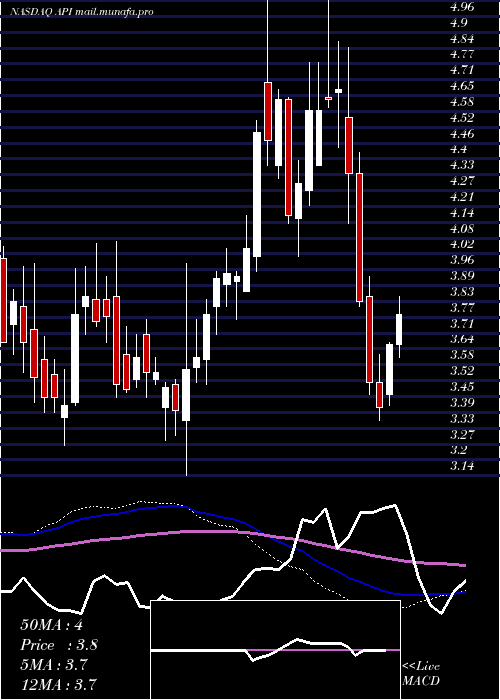Viewport: 500px width, 700px height.
Task: Click the 4.9 price axis label
Action: click(460, 23)
